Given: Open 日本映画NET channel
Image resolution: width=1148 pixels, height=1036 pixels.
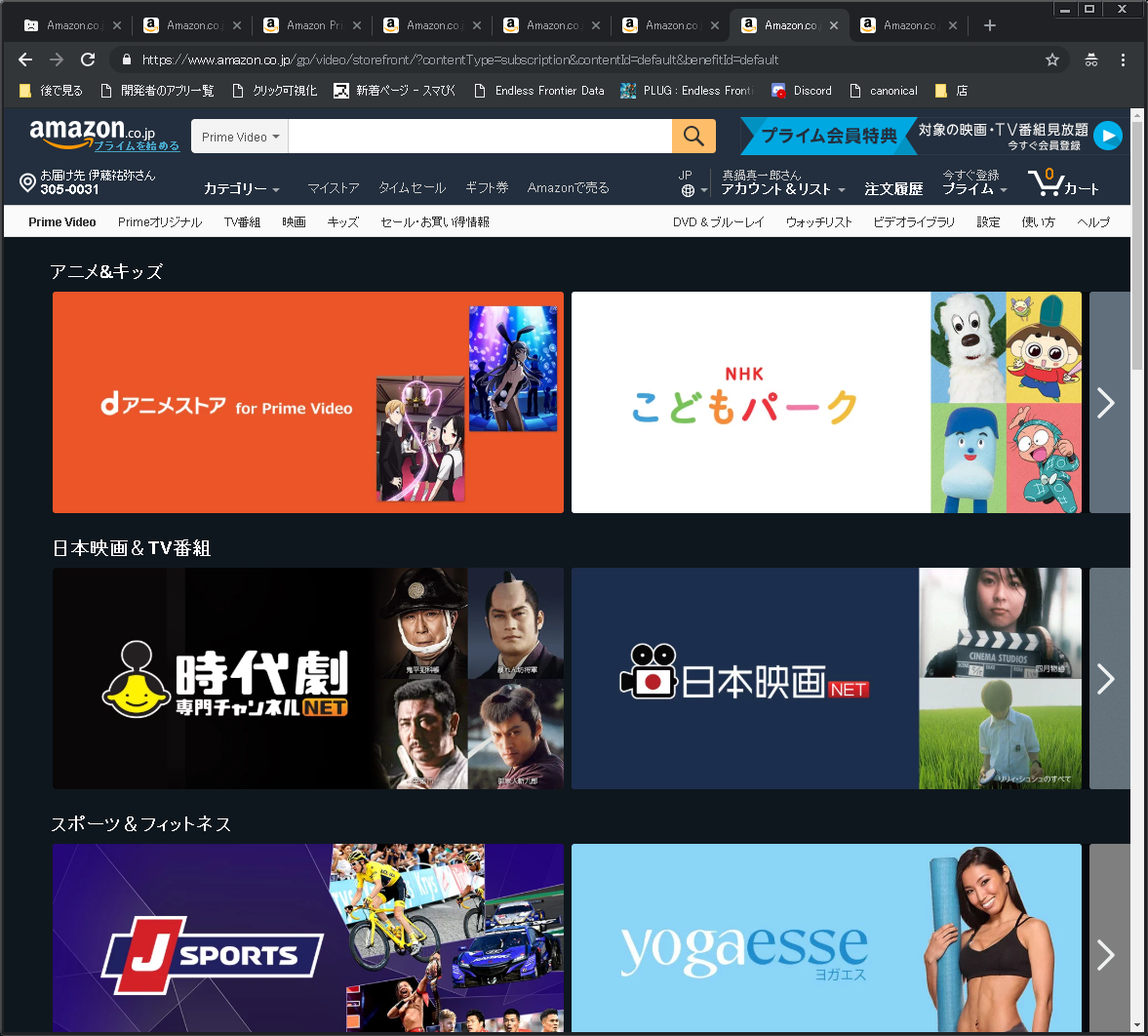Looking at the screenshot, I should pyautogui.click(x=826, y=679).
